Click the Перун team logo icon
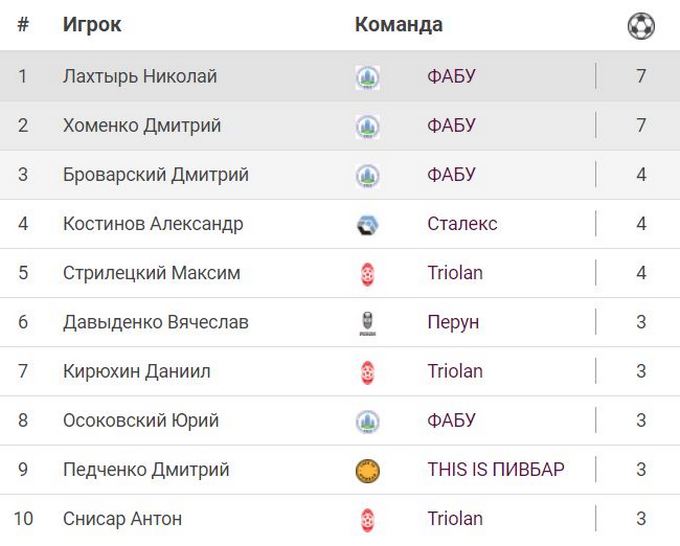 pos(368,322)
